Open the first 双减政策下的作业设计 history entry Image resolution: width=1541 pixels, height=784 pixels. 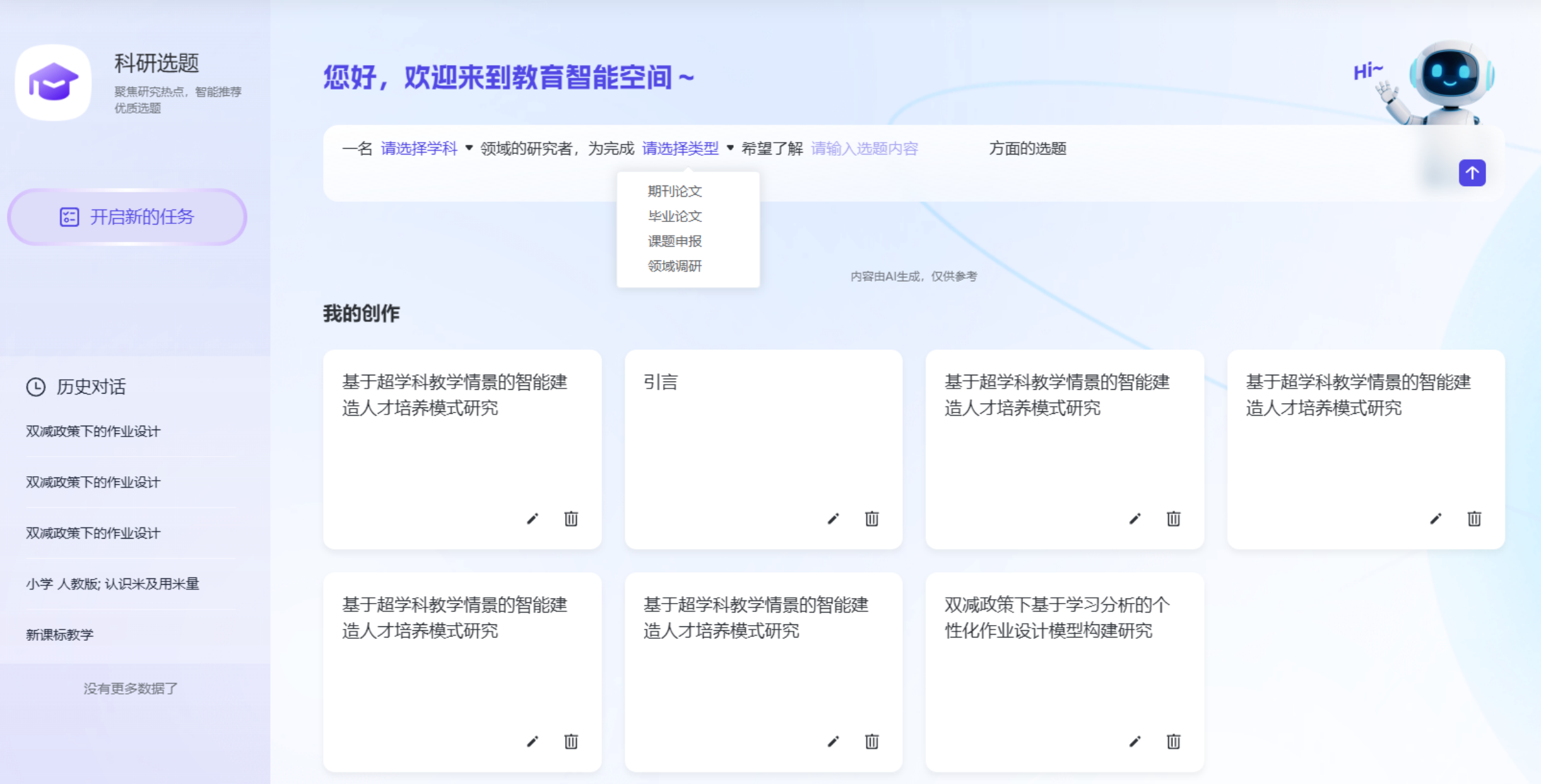pos(93,431)
